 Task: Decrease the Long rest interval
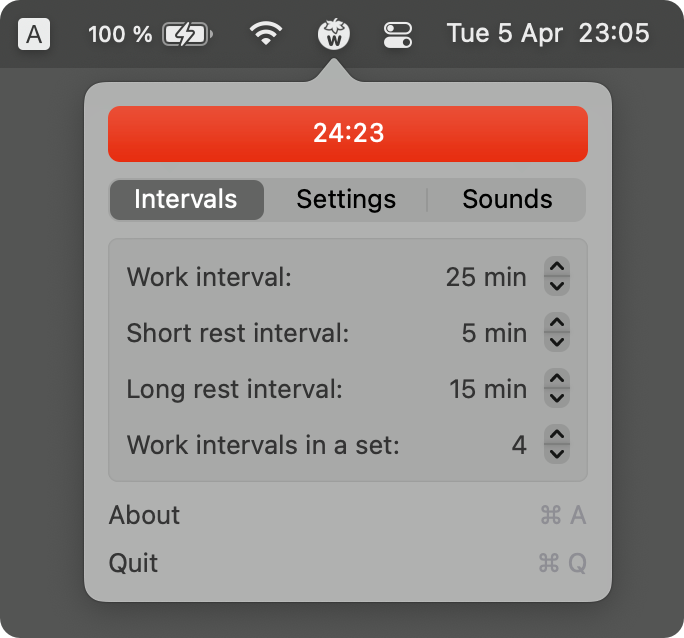tap(558, 398)
